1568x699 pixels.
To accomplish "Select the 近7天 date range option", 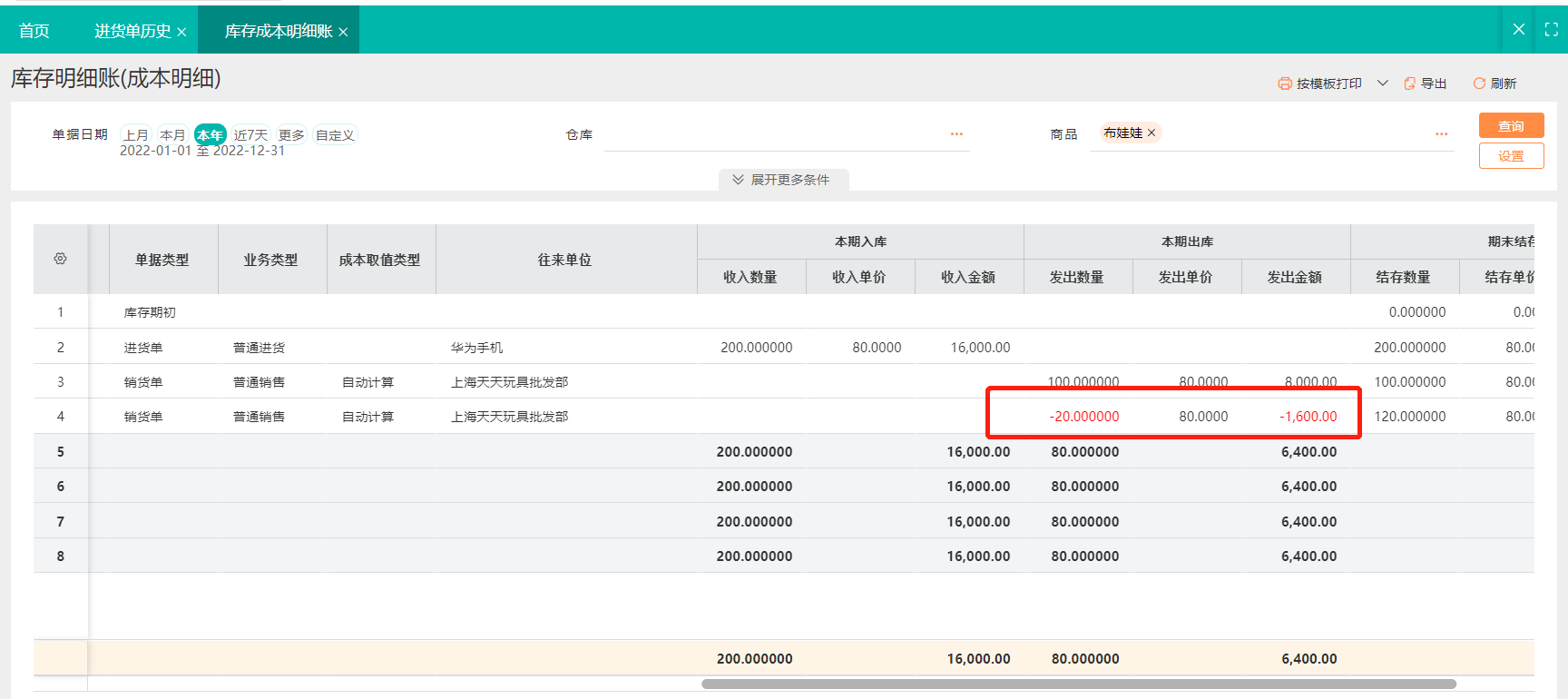I will (x=250, y=134).
